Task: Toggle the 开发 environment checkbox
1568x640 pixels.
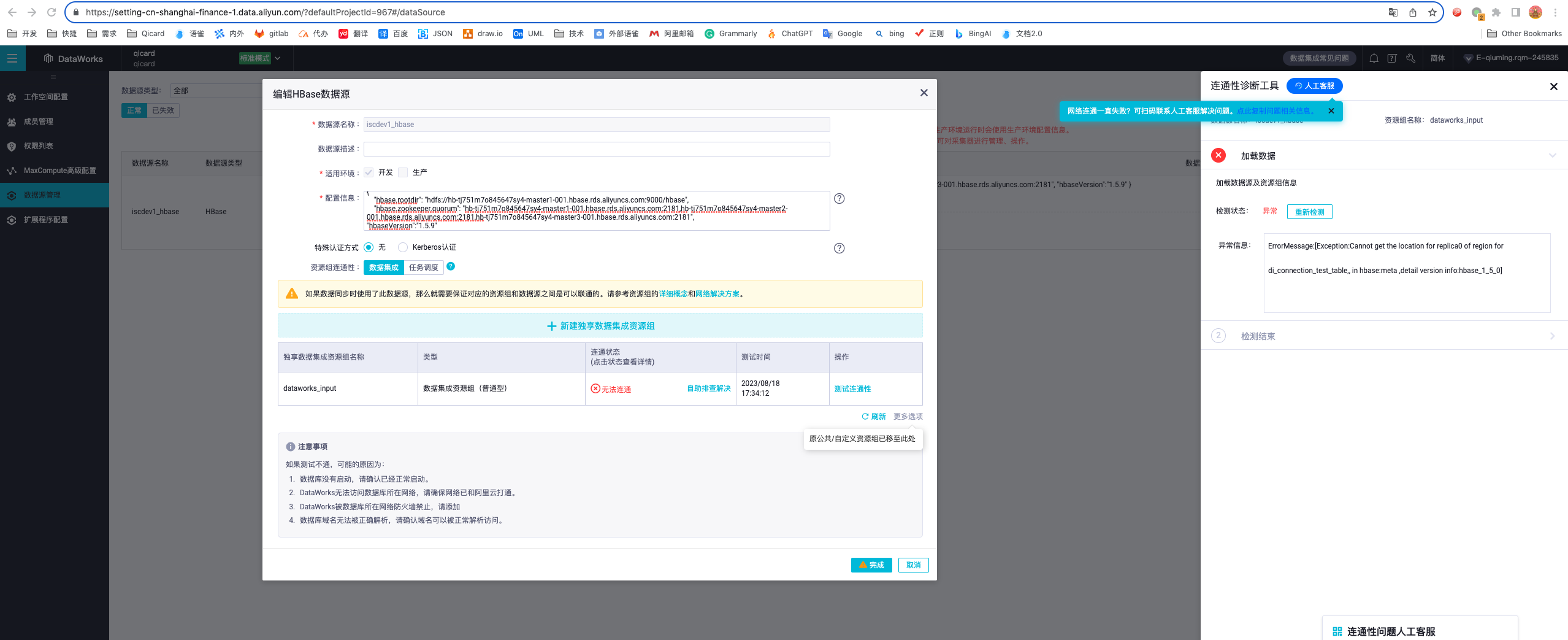Action: [369, 172]
